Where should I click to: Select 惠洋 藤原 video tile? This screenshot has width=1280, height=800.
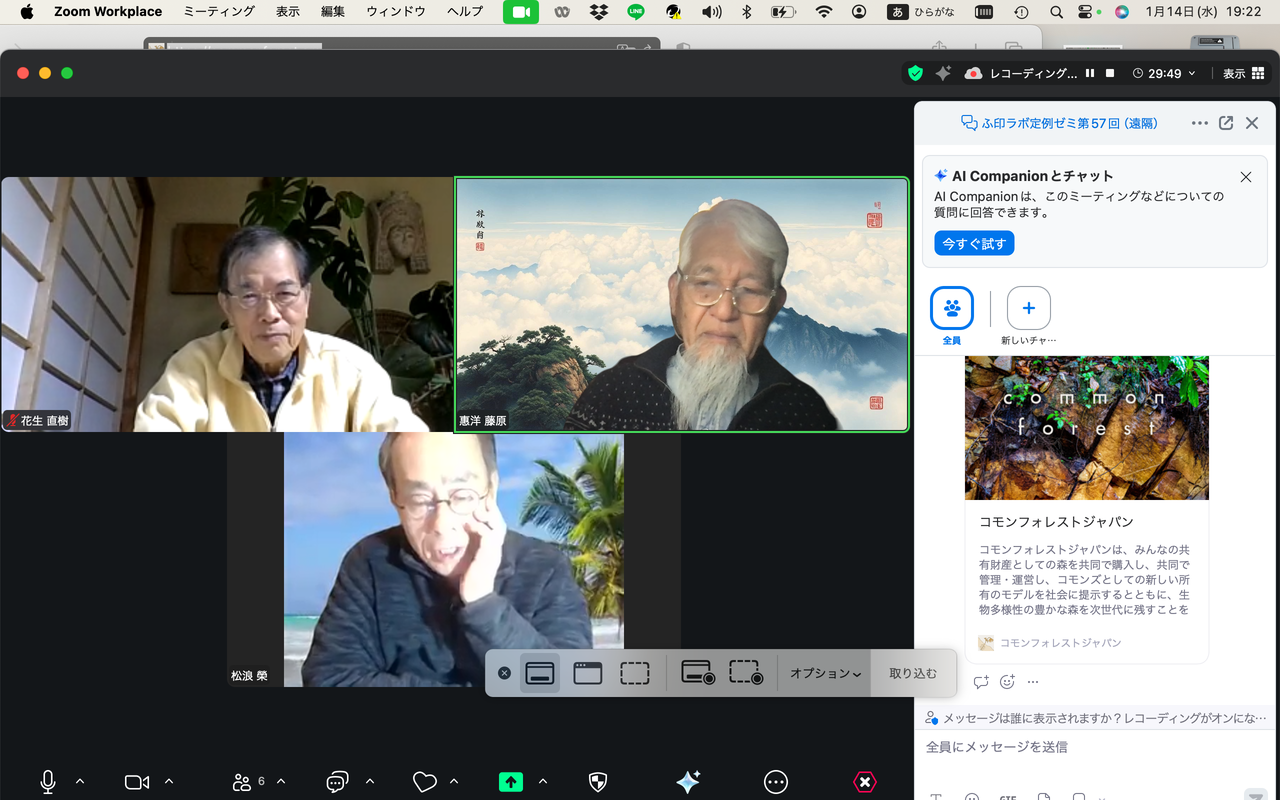click(682, 305)
